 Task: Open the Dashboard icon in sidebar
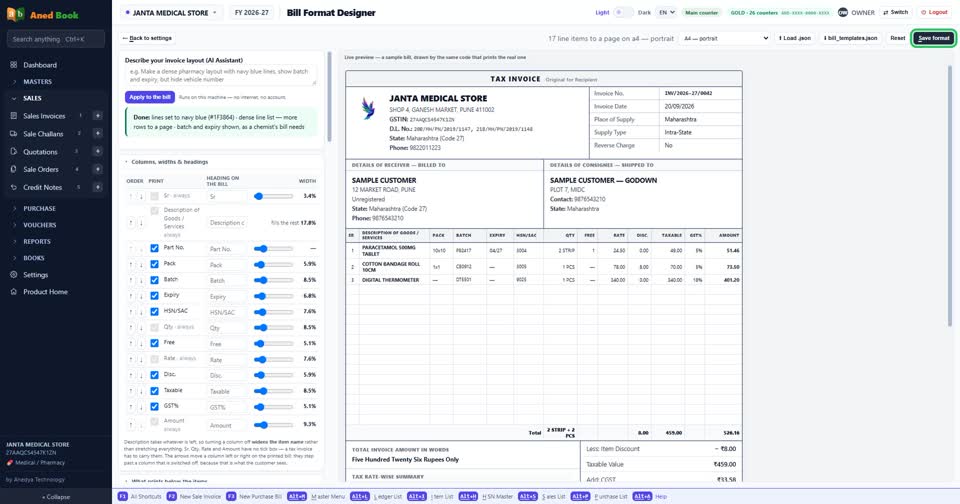coord(13,64)
